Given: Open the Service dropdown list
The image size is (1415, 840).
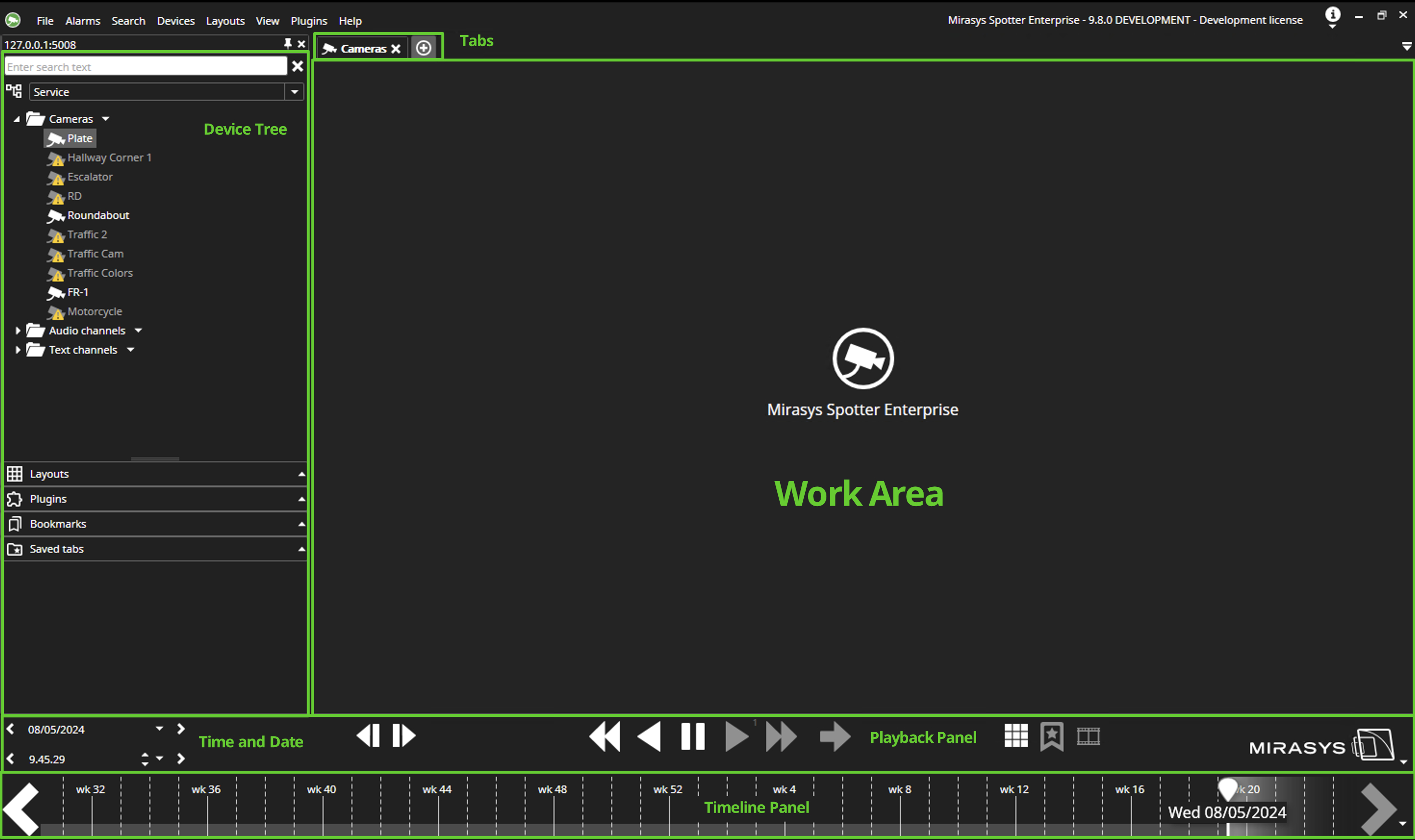Looking at the screenshot, I should pyautogui.click(x=295, y=92).
